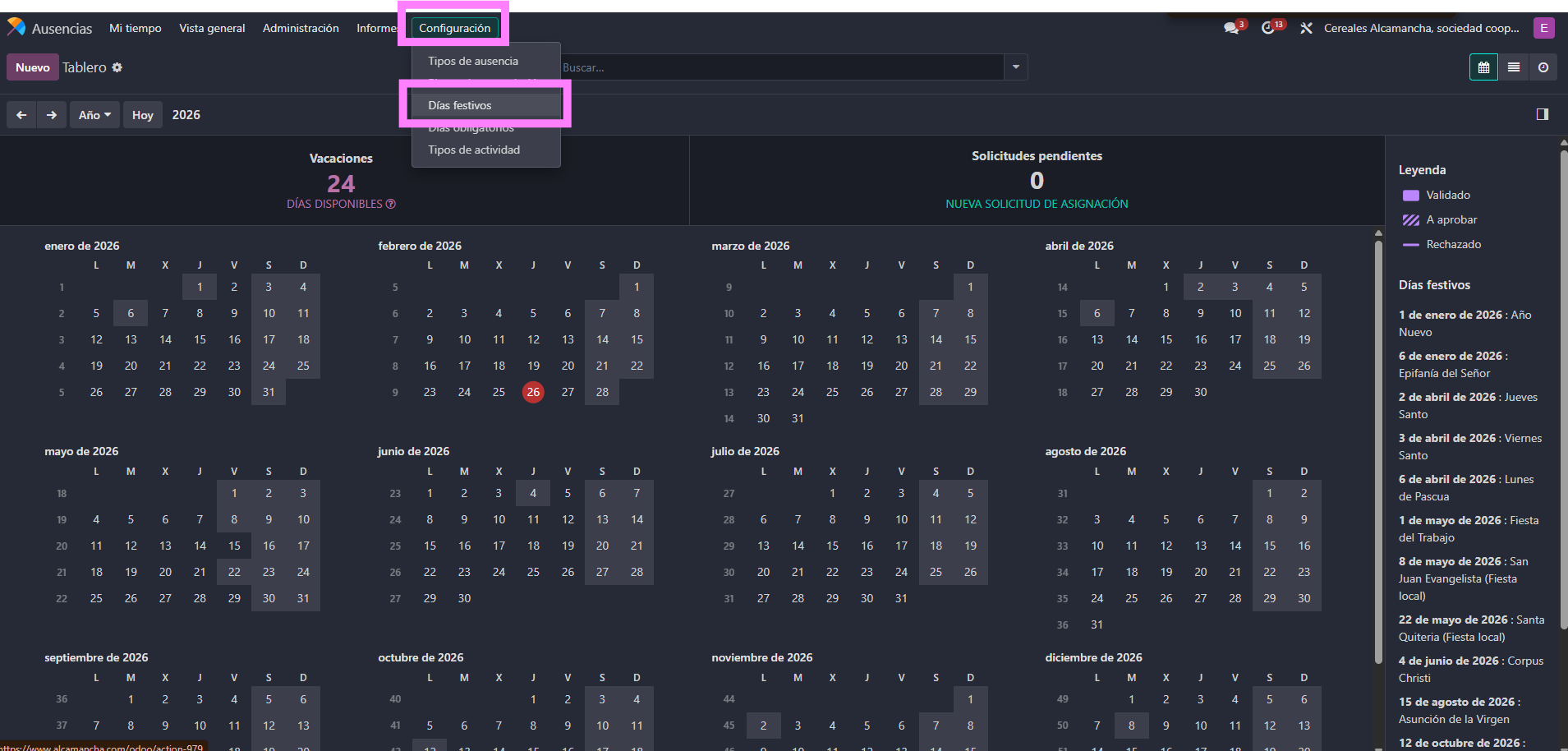Click Nueva solicitud de asignación link
Screen dimensions: 1568x751
coord(1037,204)
